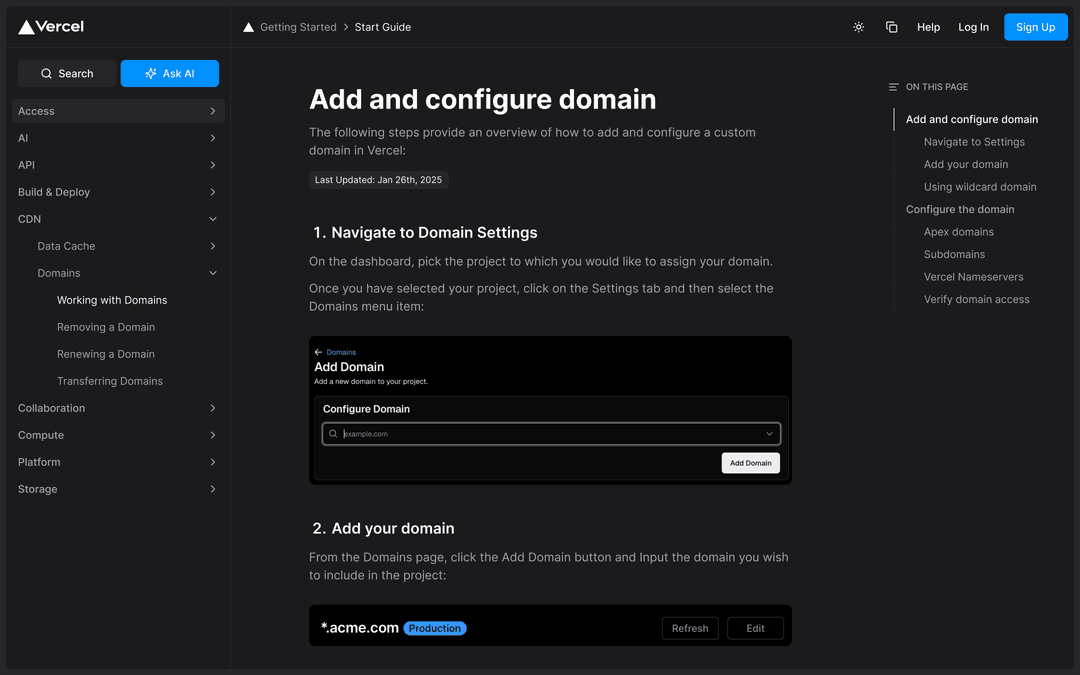Image resolution: width=1080 pixels, height=675 pixels.
Task: Click the '1. Navigate to Domain Settings' heading
Action: click(425, 233)
